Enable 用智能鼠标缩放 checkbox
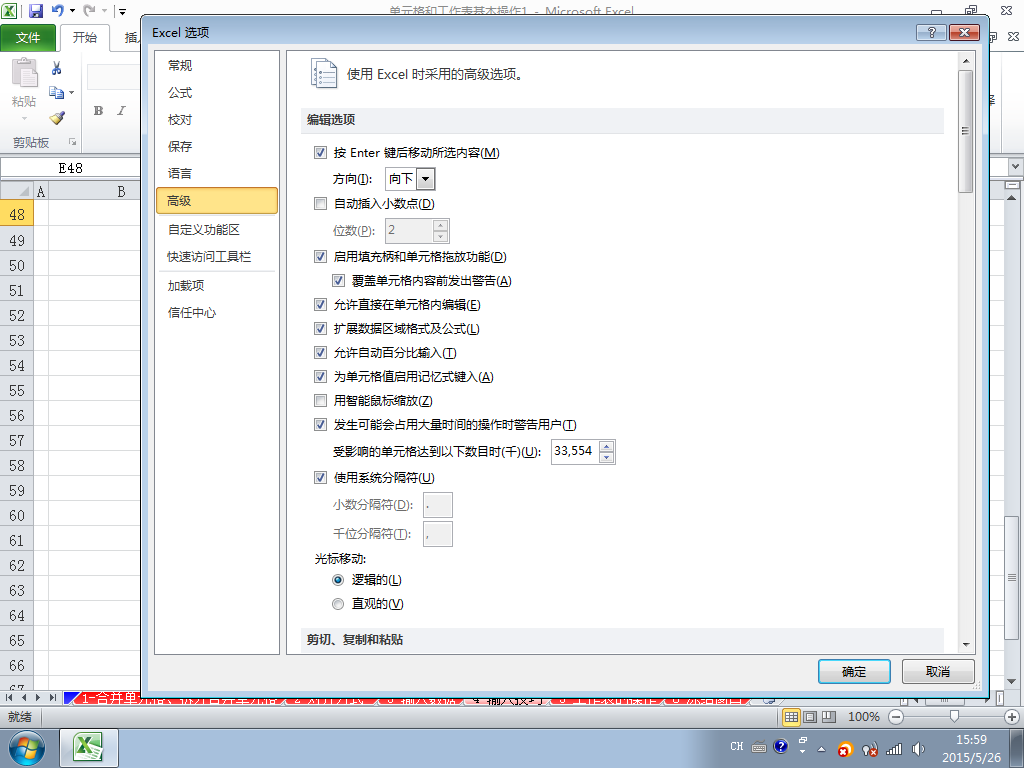The height and width of the screenshot is (768, 1024). [320, 400]
